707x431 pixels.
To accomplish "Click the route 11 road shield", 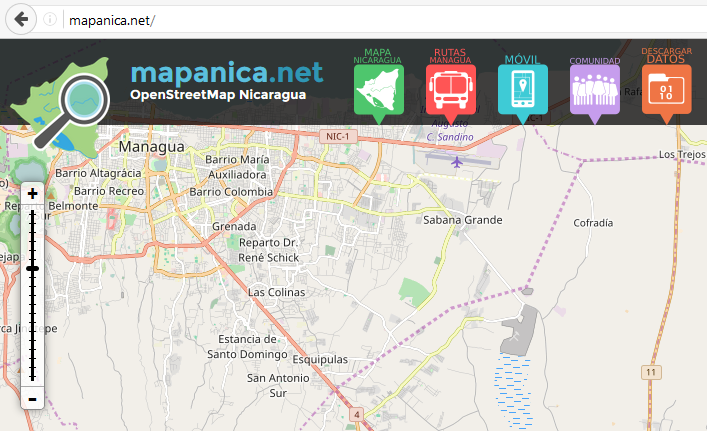I will coord(651,372).
